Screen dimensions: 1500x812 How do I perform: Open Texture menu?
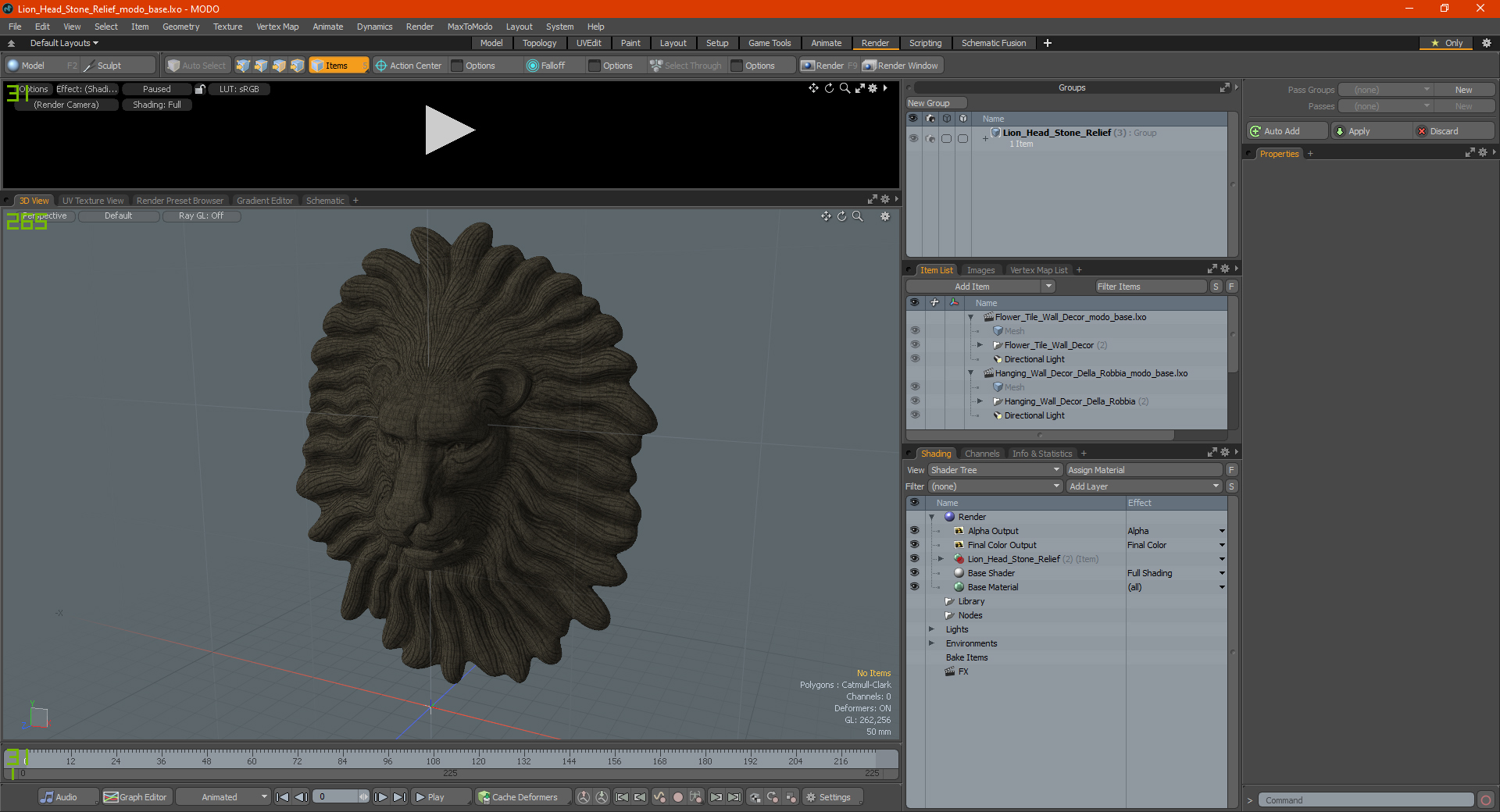point(227,27)
